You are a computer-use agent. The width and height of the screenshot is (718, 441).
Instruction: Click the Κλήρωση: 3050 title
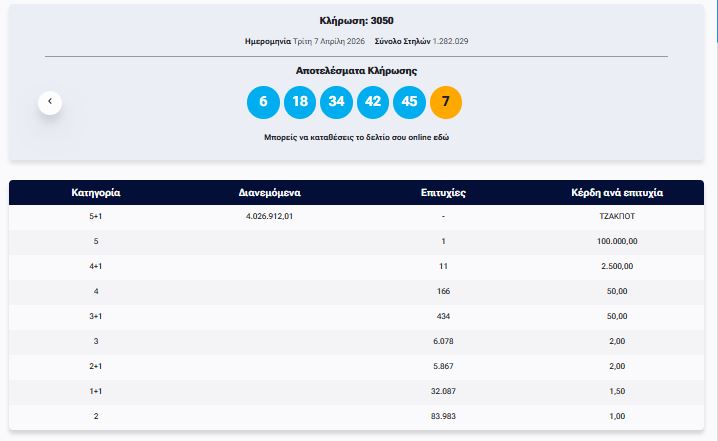[x=357, y=20]
